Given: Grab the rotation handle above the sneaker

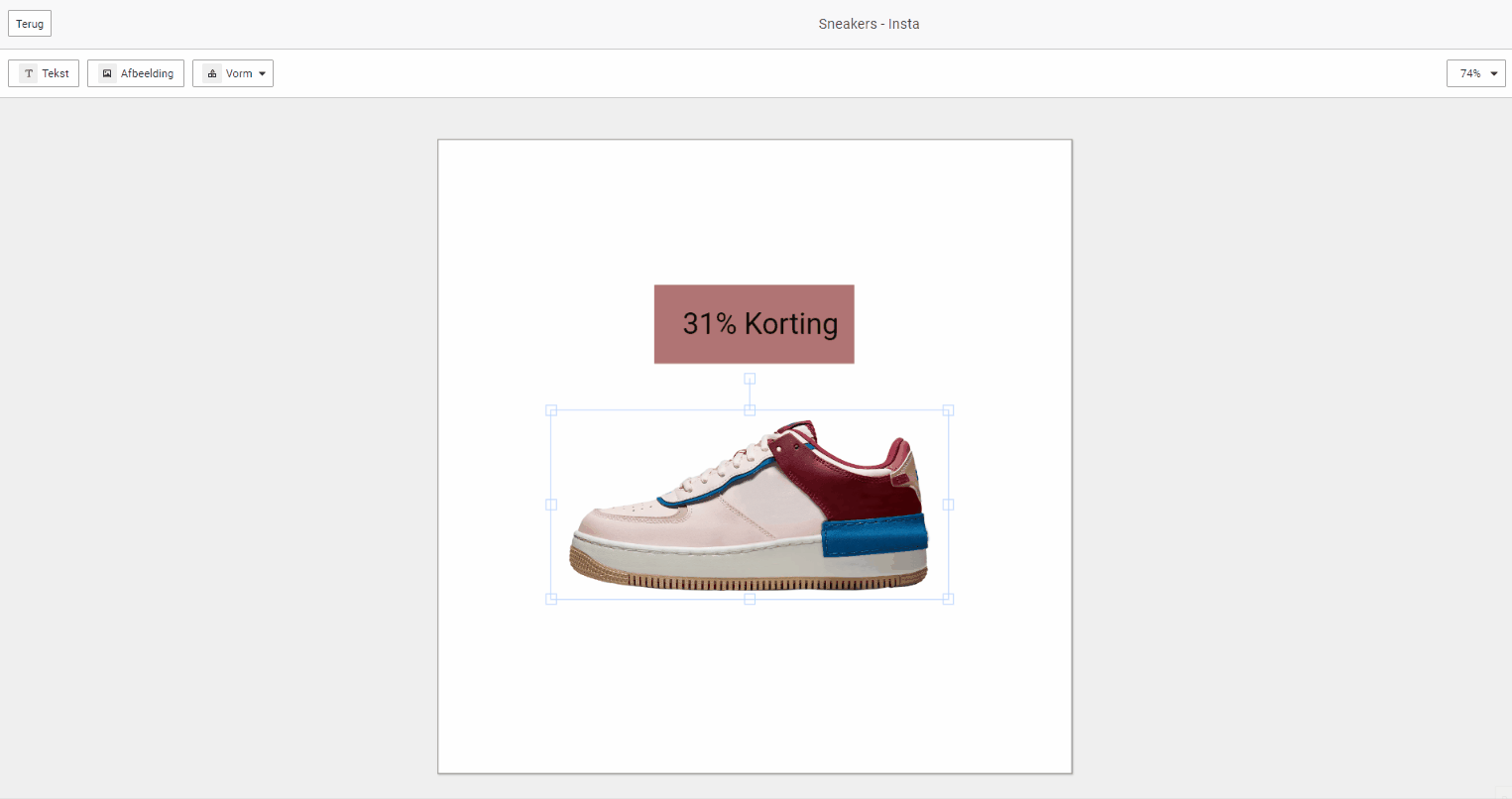Looking at the screenshot, I should 750,379.
